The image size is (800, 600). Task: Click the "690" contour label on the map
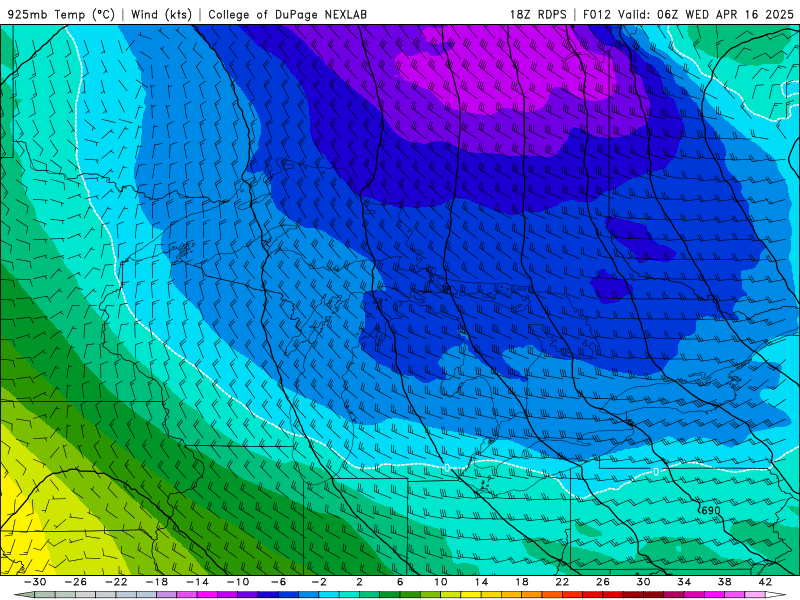tap(711, 510)
